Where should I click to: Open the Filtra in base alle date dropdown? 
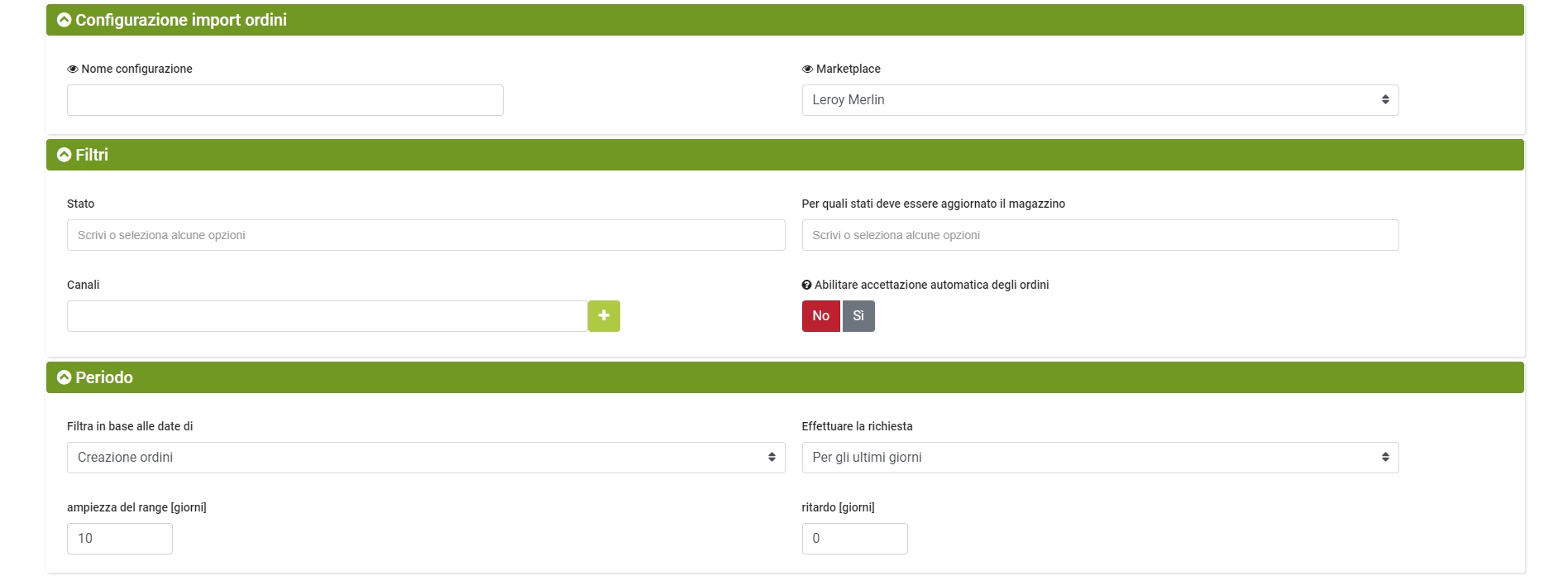tap(426, 458)
